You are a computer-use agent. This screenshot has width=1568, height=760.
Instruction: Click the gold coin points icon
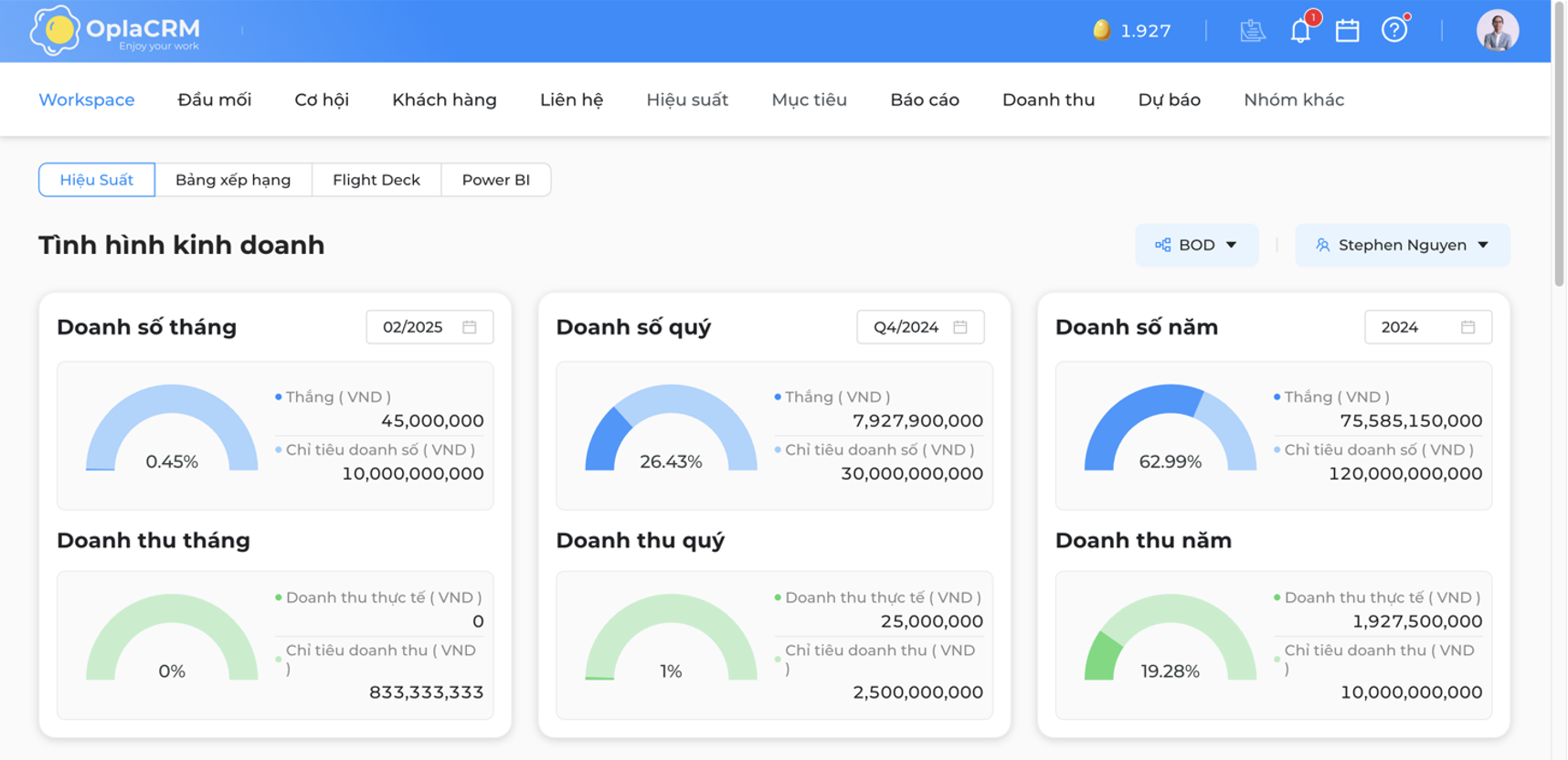point(1102,30)
